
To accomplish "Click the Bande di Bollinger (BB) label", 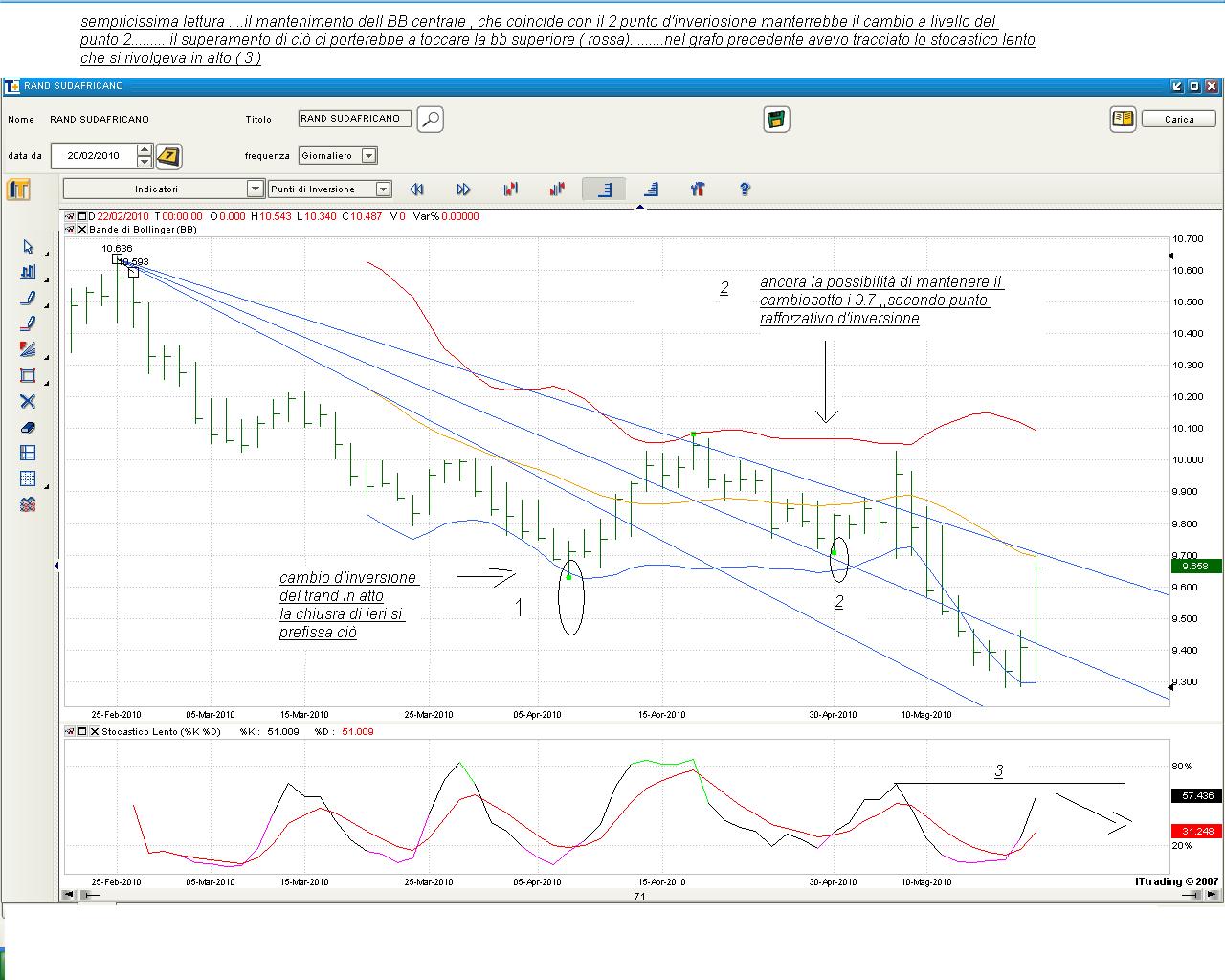I will click(x=144, y=230).
